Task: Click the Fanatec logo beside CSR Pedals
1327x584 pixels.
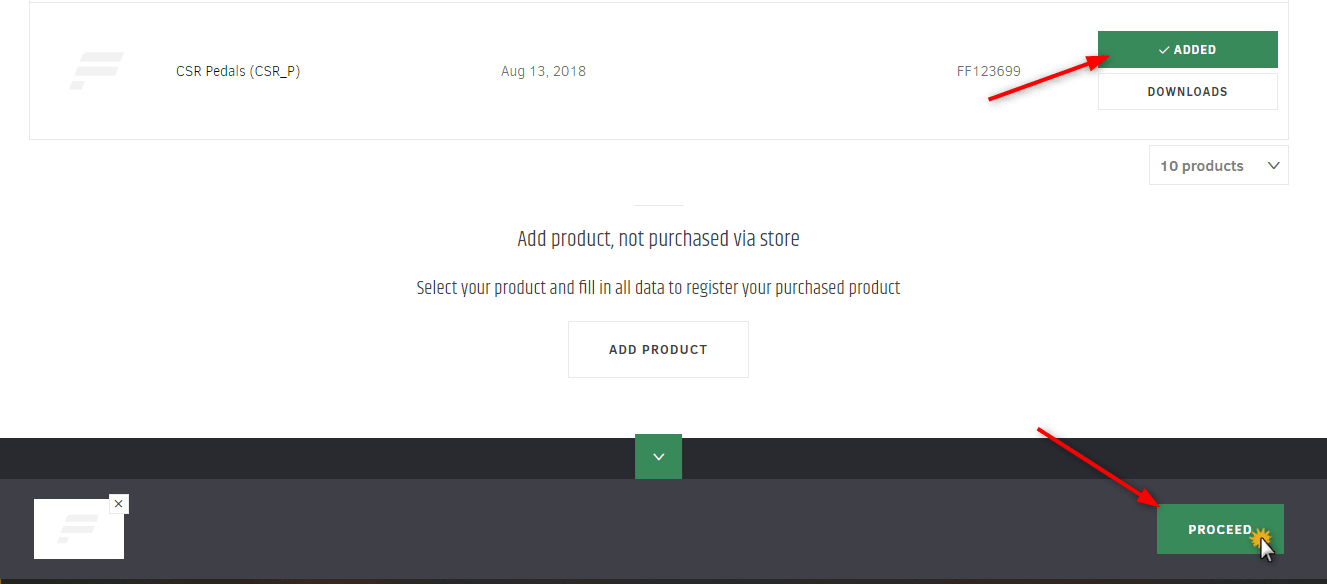Action: pos(96,71)
